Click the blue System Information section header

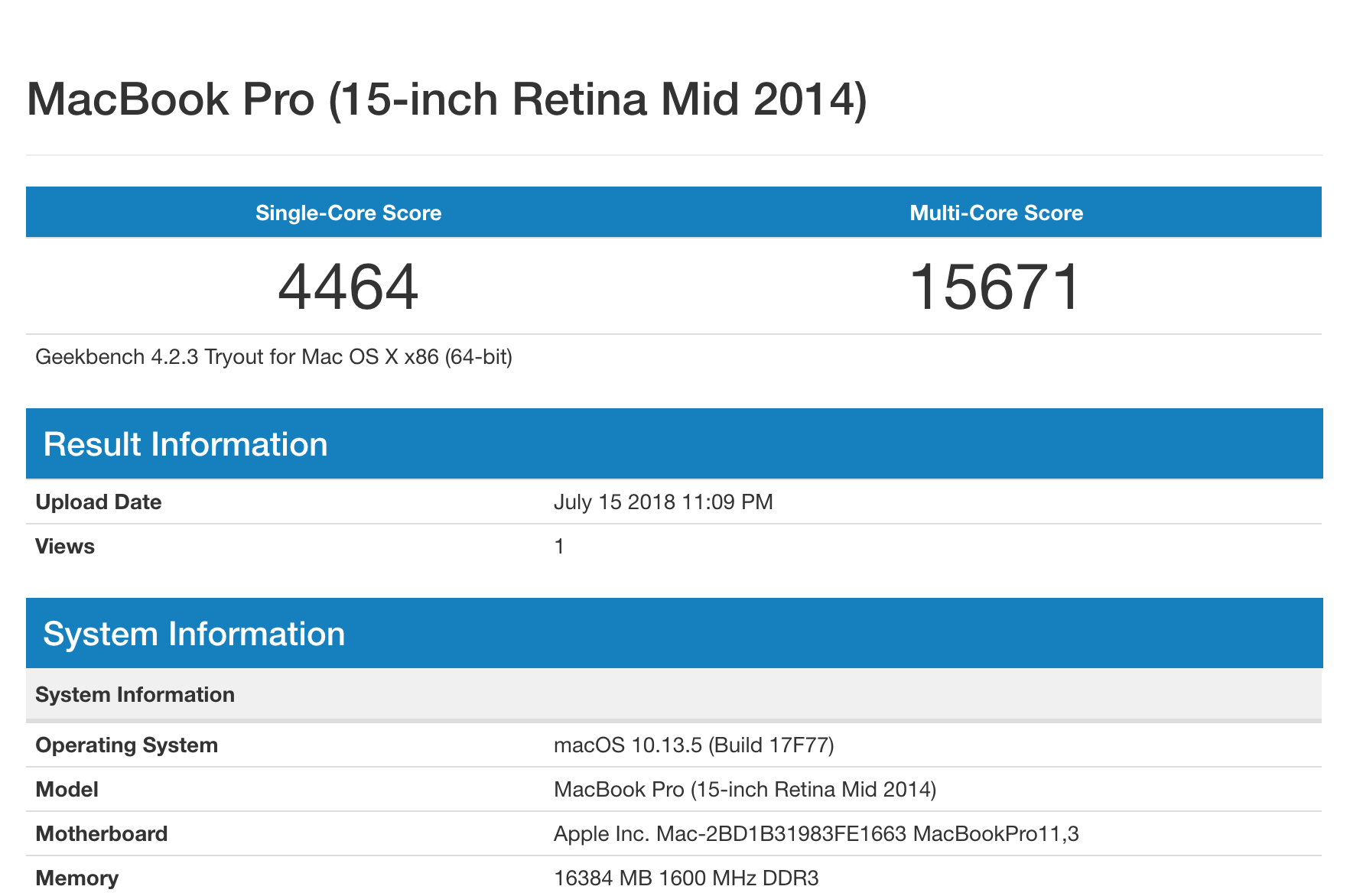point(194,634)
